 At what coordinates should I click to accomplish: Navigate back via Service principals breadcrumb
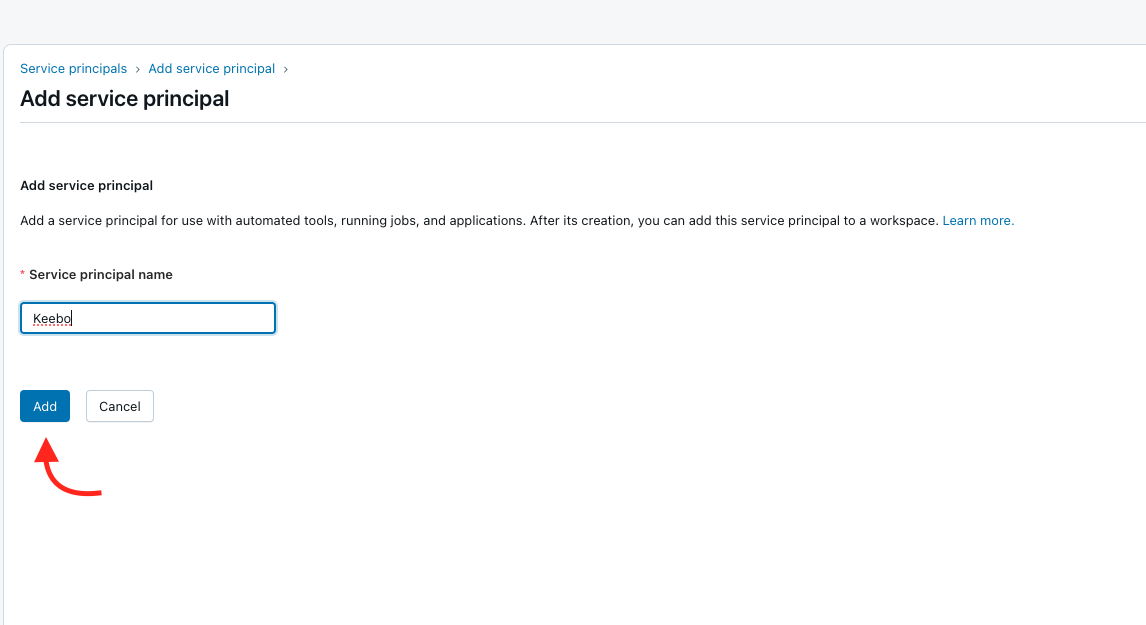coord(73,68)
